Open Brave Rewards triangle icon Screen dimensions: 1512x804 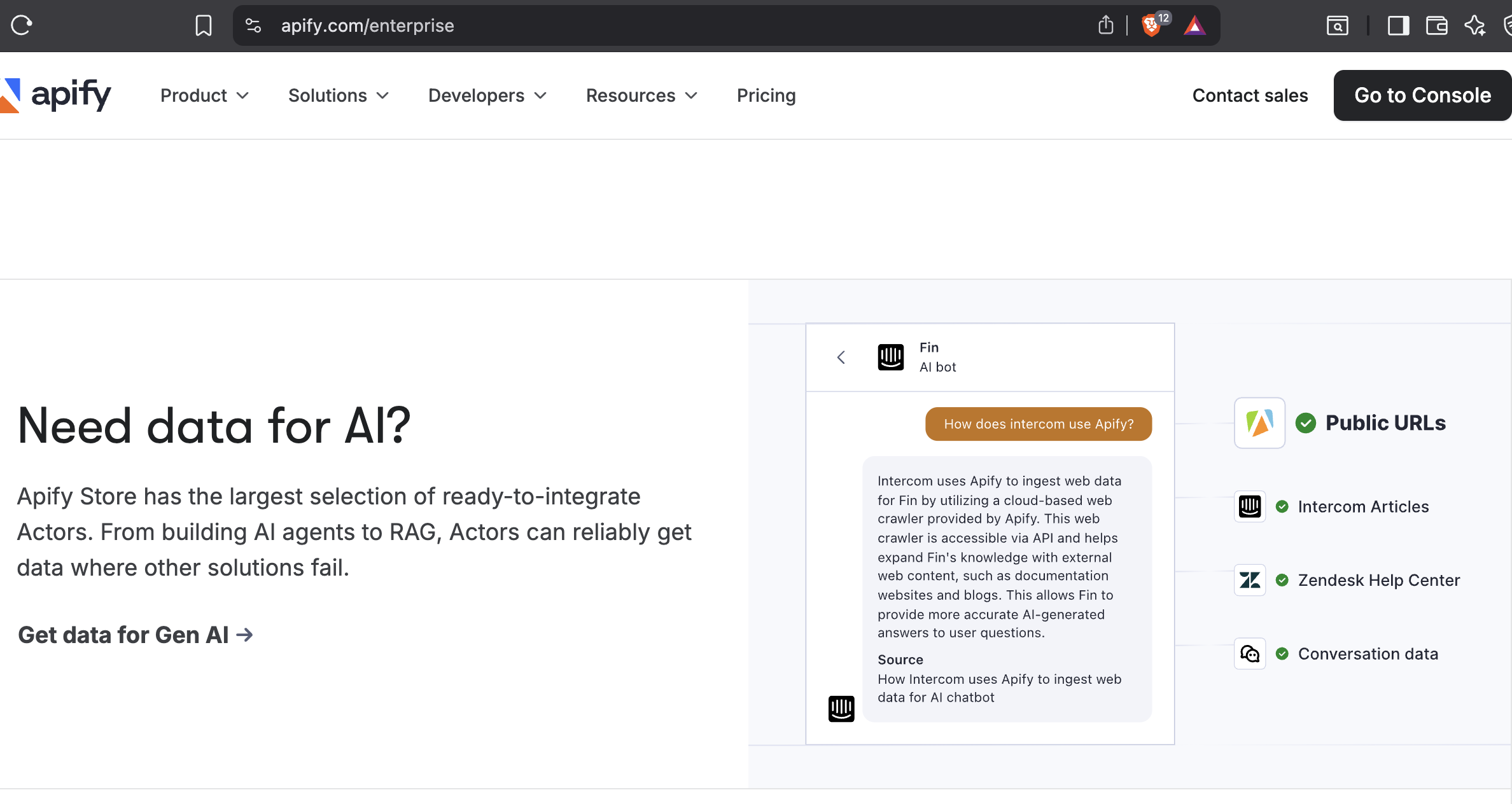pos(1194,25)
